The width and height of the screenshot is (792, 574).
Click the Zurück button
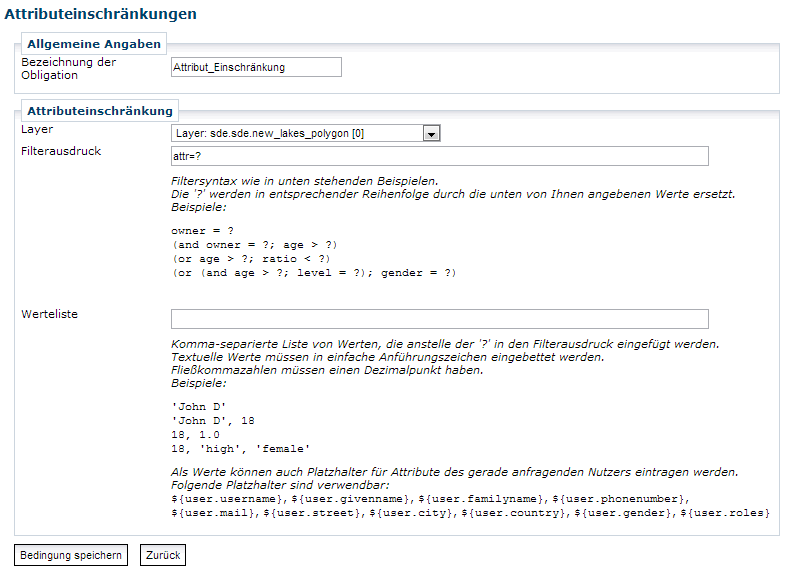pyautogui.click(x=163, y=555)
